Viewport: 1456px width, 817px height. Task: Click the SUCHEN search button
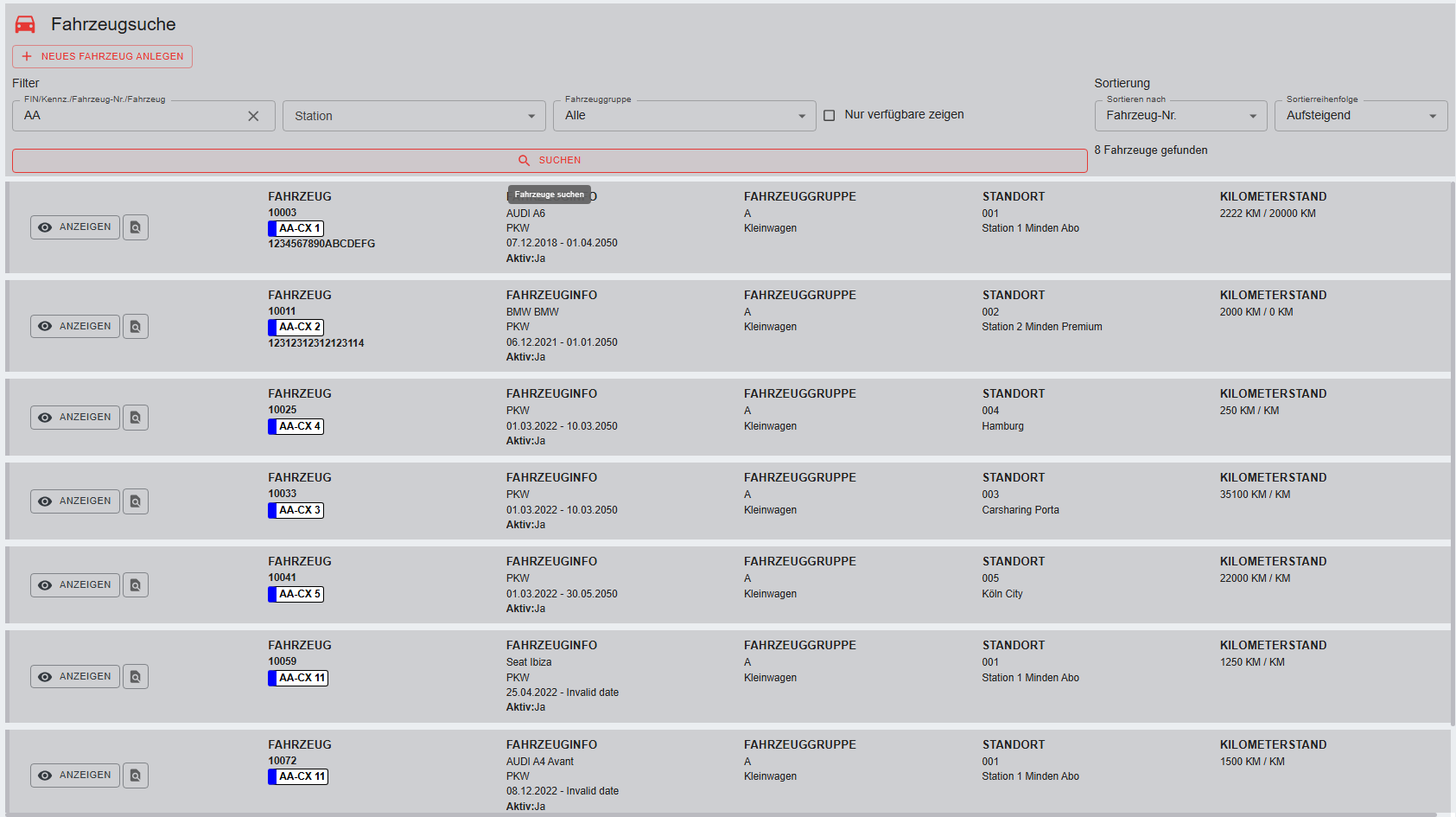coord(550,161)
